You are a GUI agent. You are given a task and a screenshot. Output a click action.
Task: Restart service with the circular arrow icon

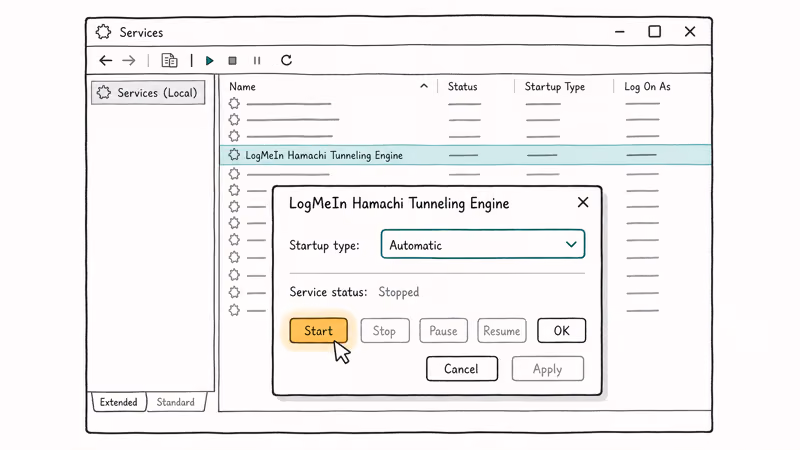pyautogui.click(x=286, y=60)
